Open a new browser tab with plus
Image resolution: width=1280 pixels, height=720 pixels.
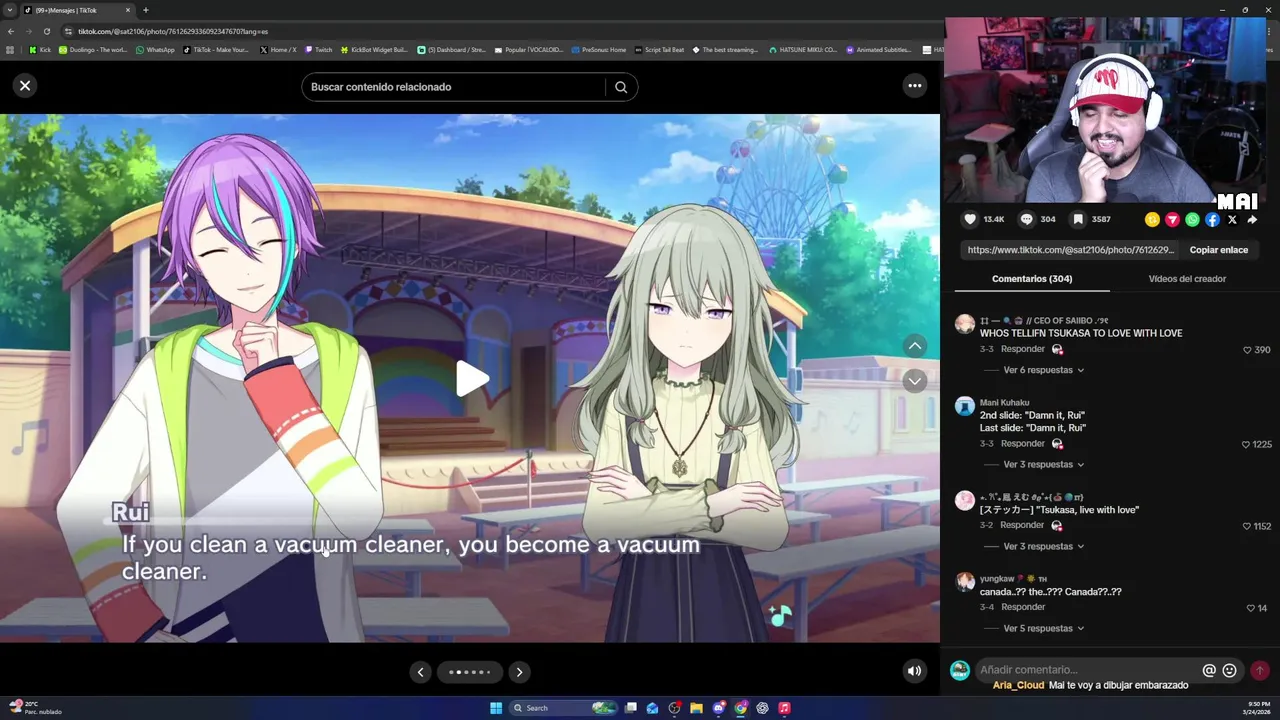point(145,10)
